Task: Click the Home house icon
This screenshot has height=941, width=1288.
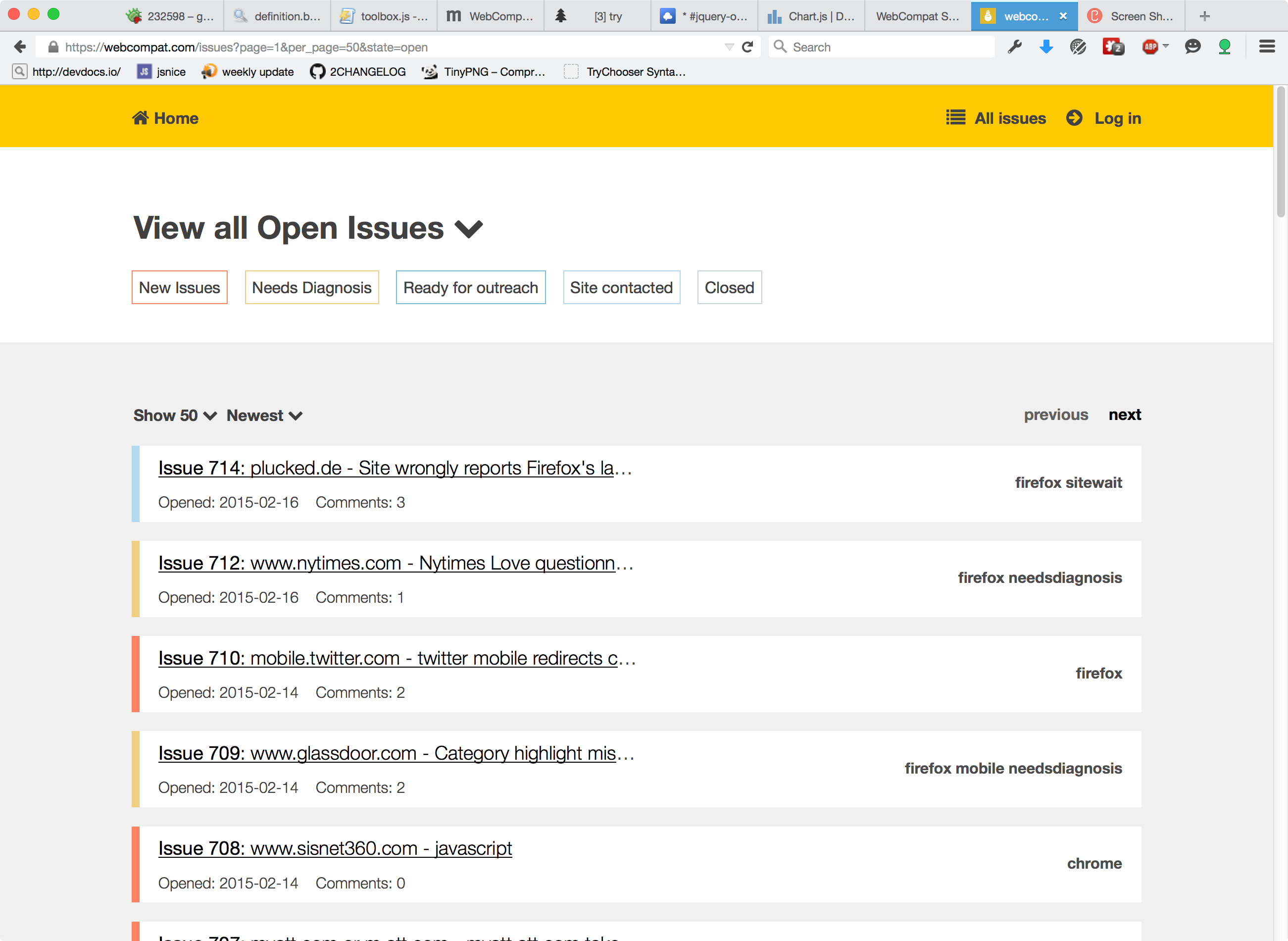Action: (140, 118)
